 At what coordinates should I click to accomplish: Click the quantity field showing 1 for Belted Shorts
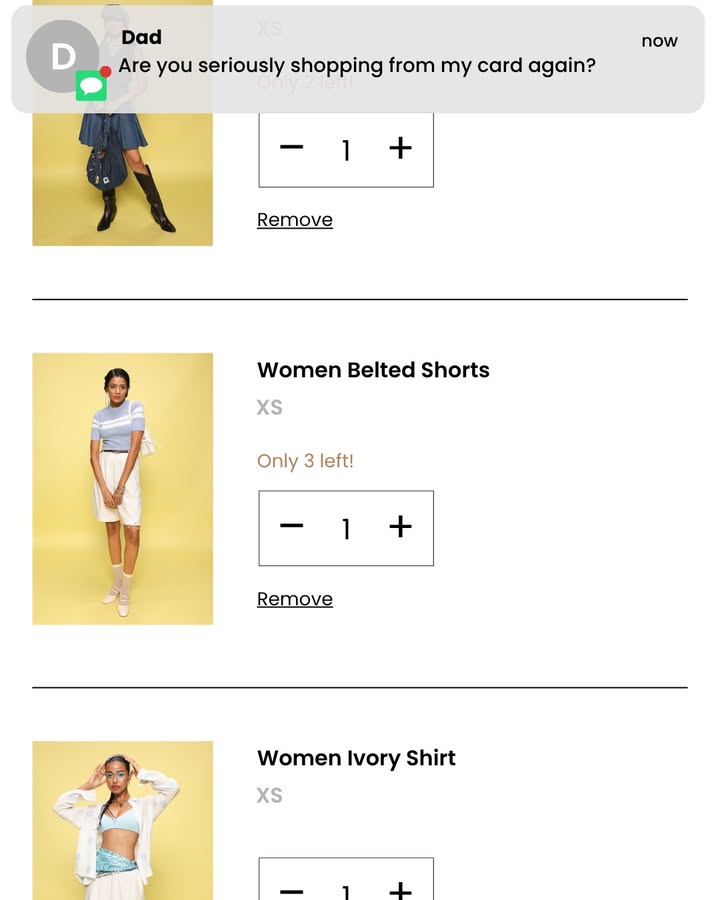[x=345, y=527]
